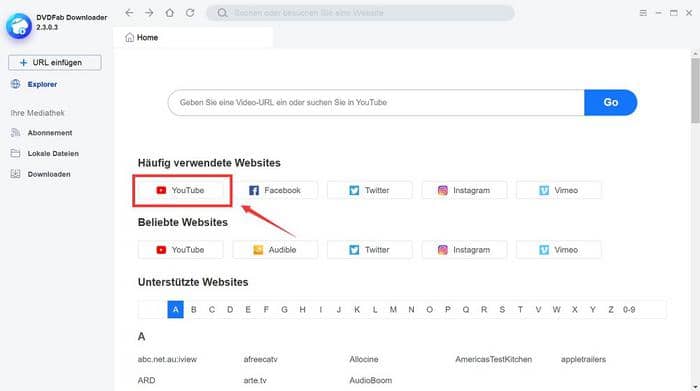Open the ARD site link
Screen dimensions: 700x391
(x=146, y=380)
